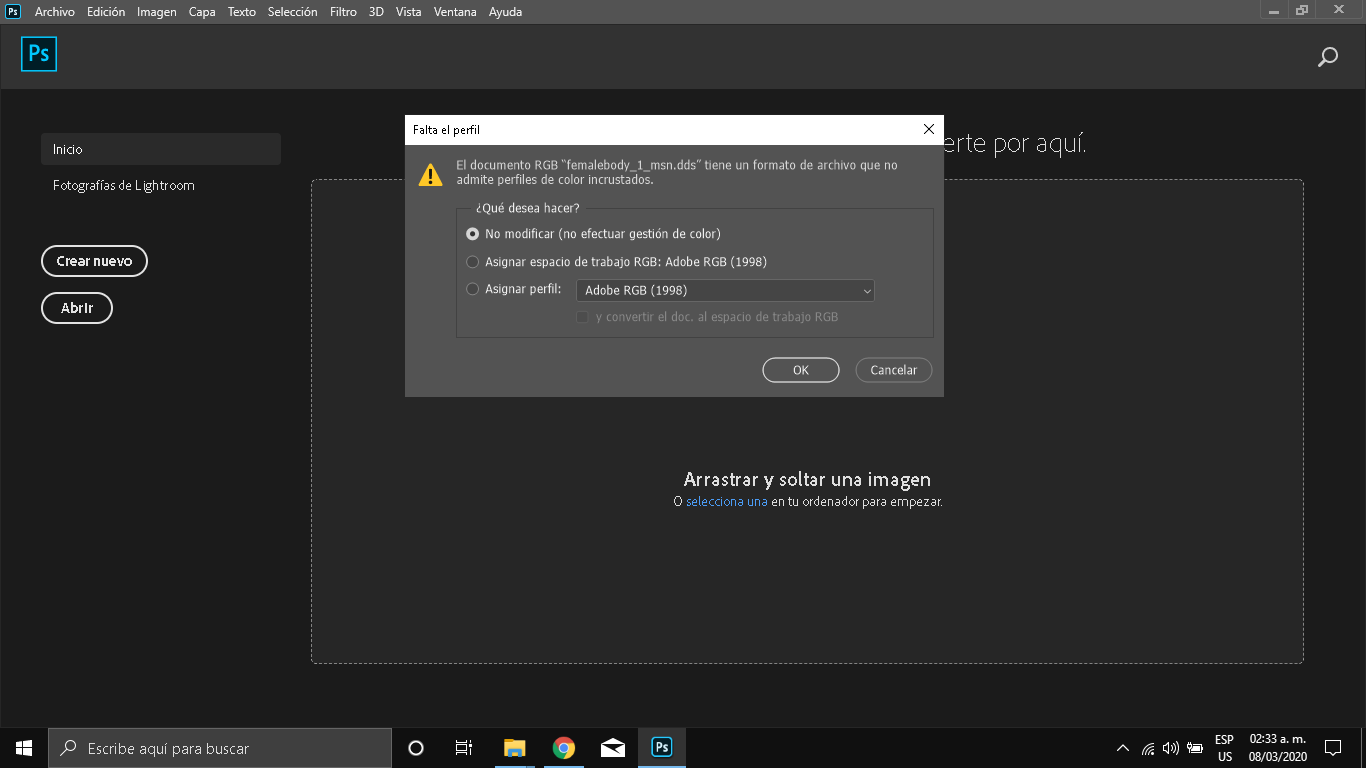Open the Edición menu

click(x=106, y=12)
